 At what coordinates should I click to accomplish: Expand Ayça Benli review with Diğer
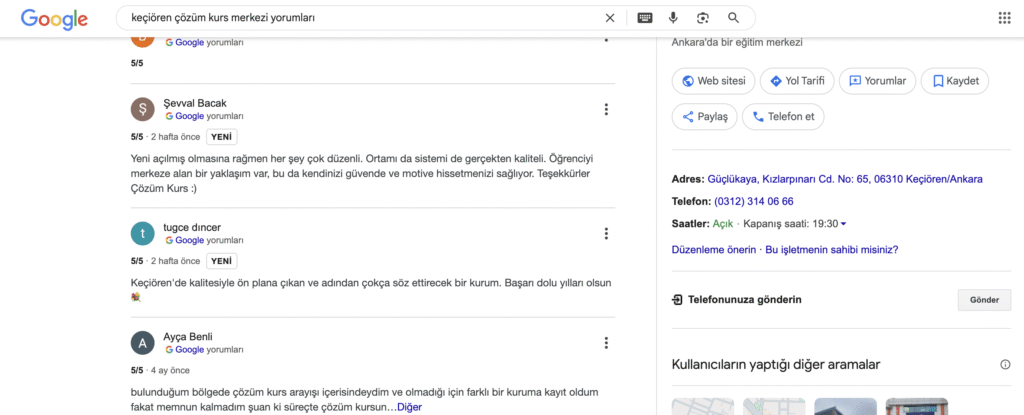coord(409,407)
